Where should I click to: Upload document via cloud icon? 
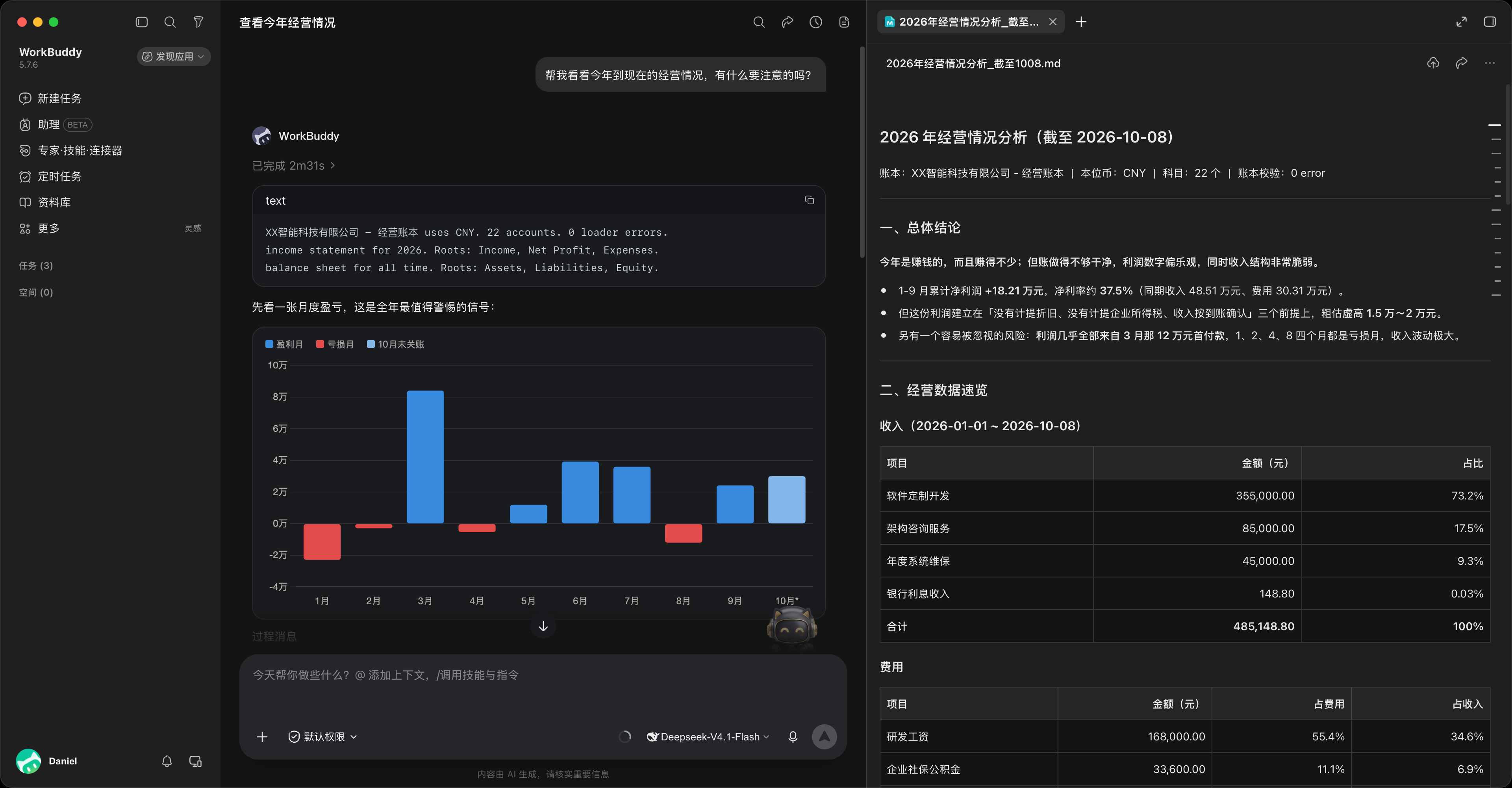pos(1433,63)
